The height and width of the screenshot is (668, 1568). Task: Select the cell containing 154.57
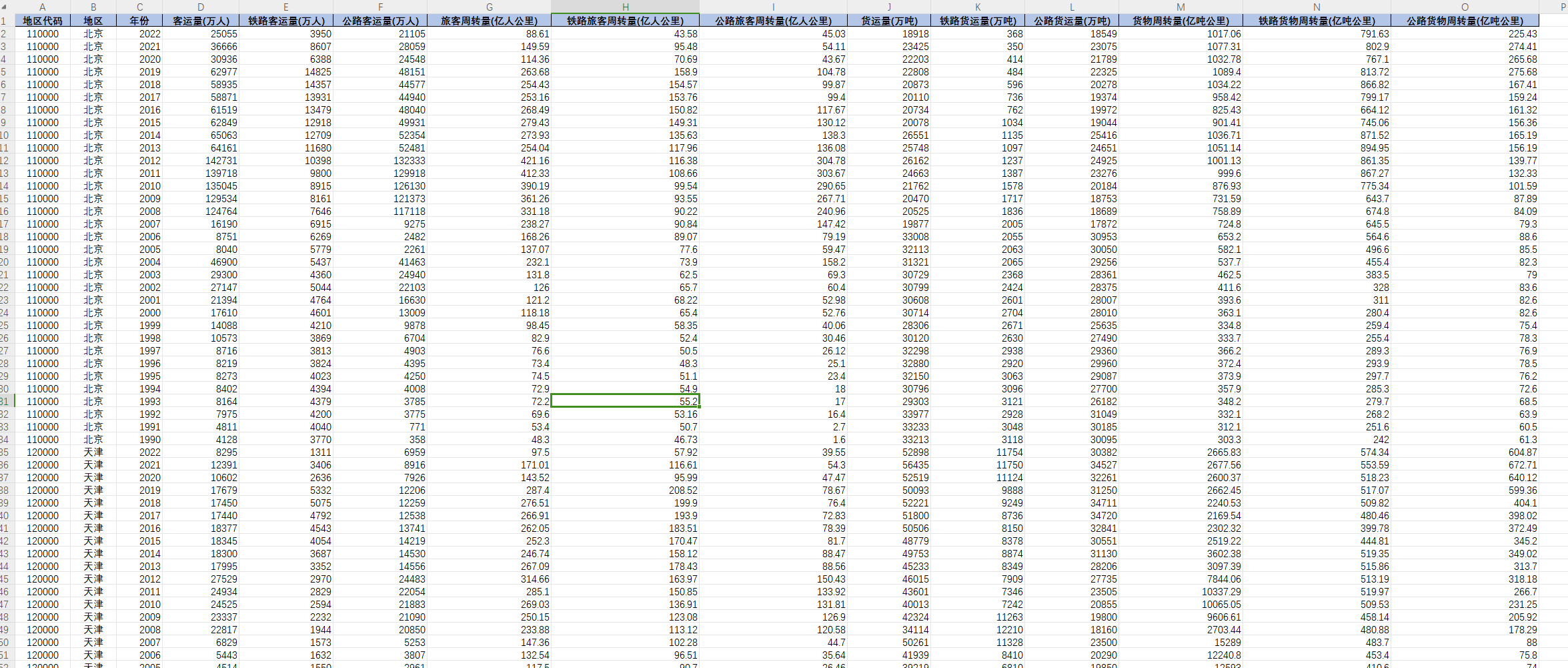pos(626,85)
